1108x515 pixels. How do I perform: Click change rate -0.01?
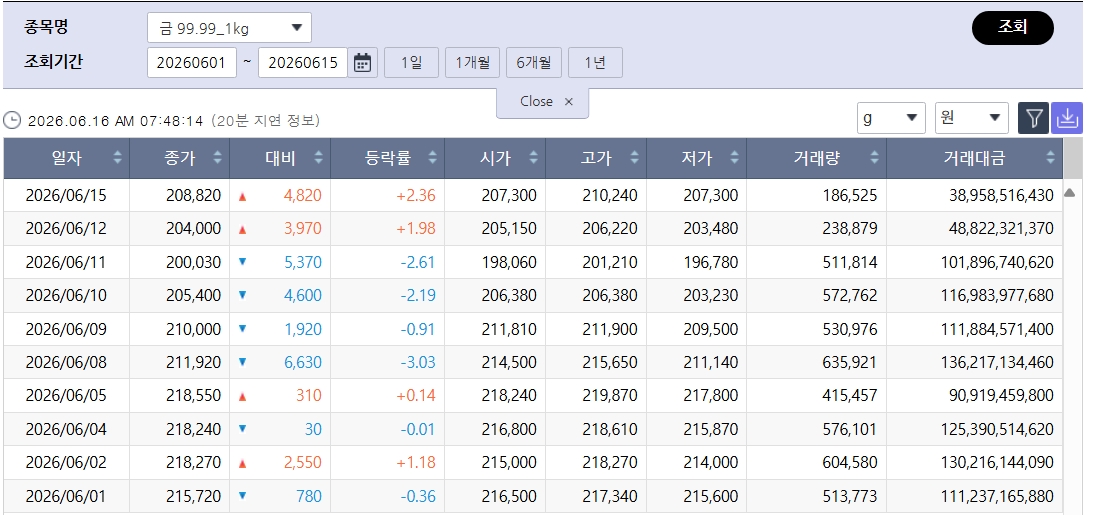click(418, 430)
